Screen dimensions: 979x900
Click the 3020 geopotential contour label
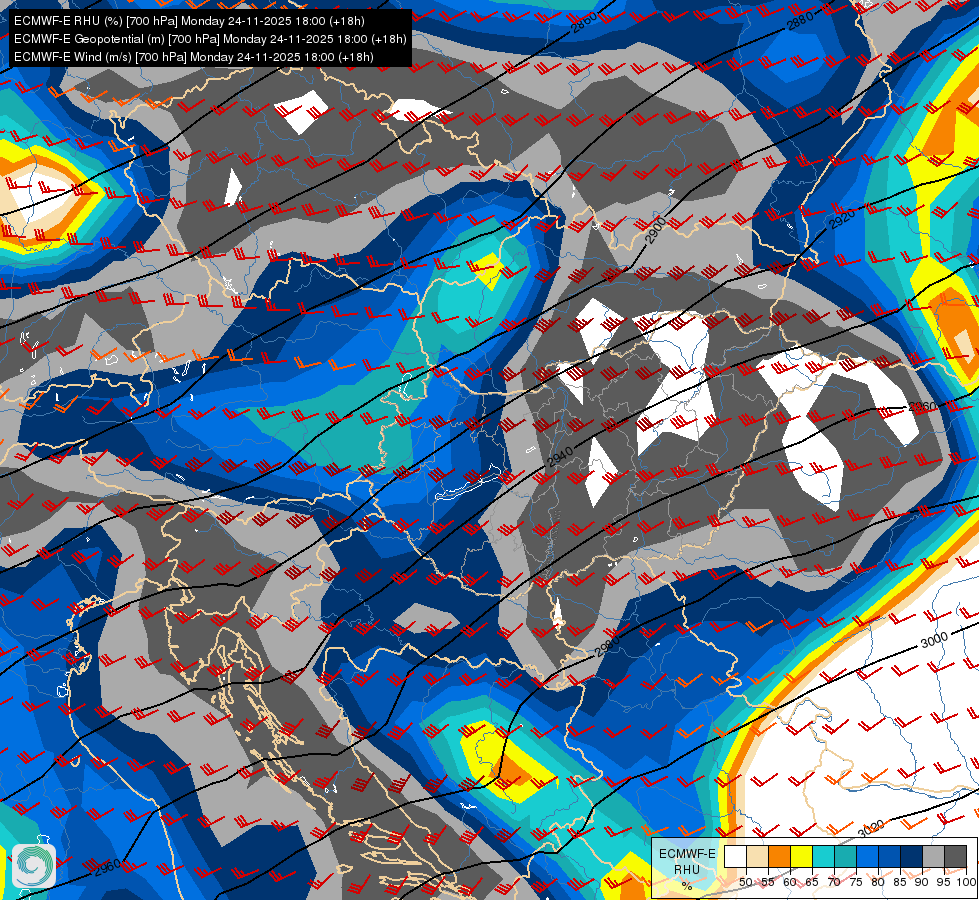(x=870, y=828)
